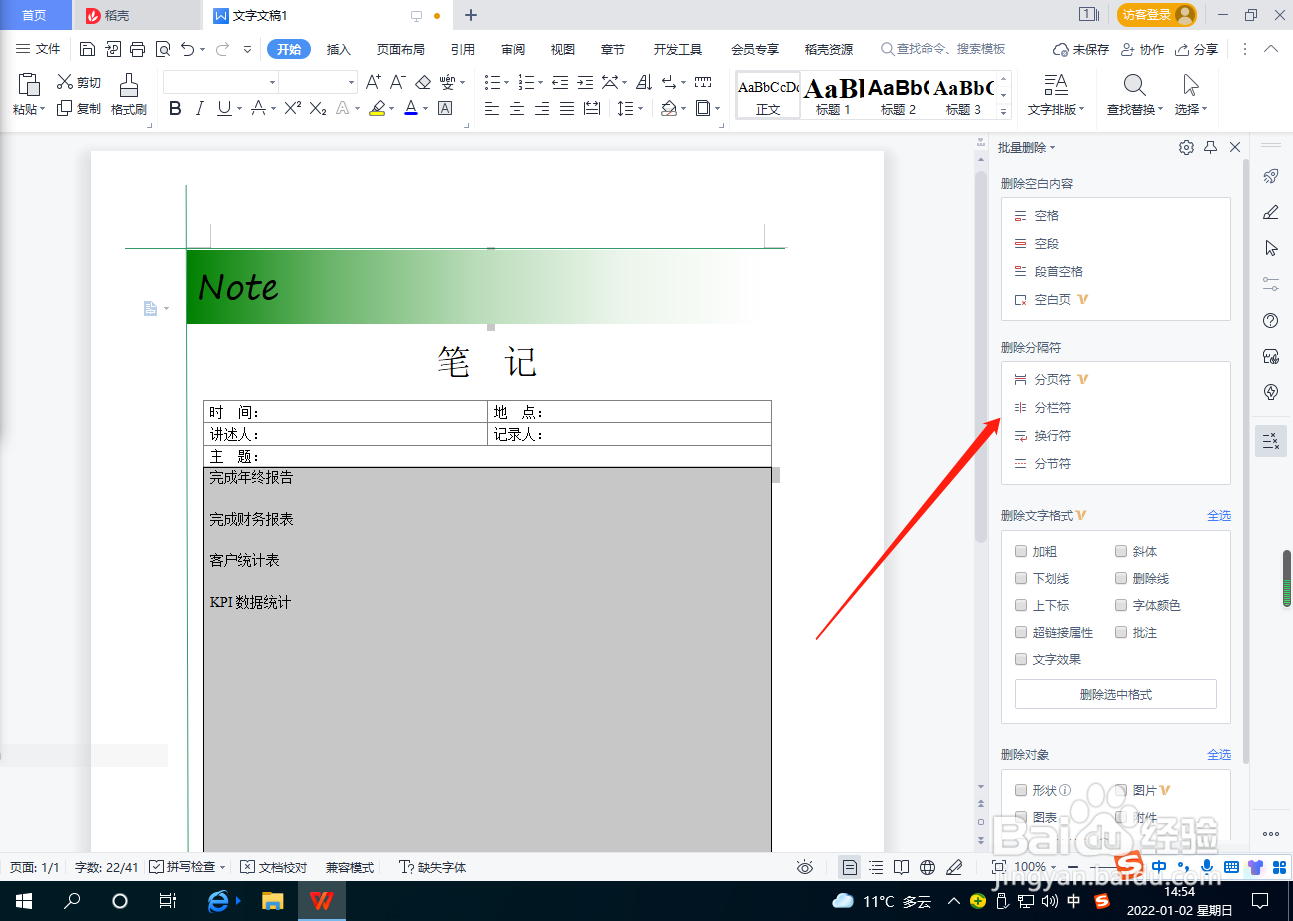The height and width of the screenshot is (921, 1293).
Task: Check the 删除线 checkbox
Action: click(x=1121, y=578)
